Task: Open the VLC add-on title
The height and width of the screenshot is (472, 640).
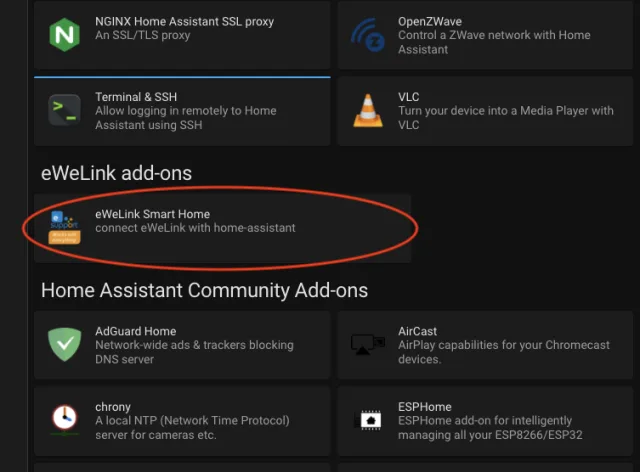Action: coord(409,97)
